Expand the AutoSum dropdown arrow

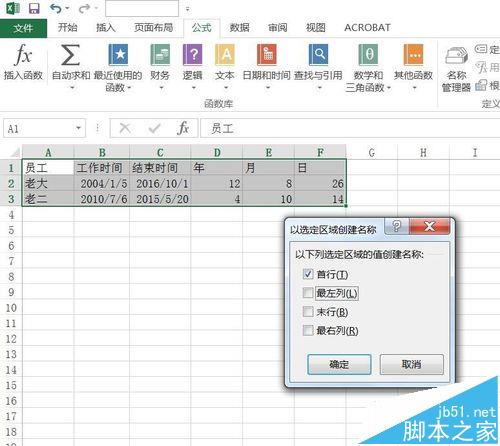71,88
